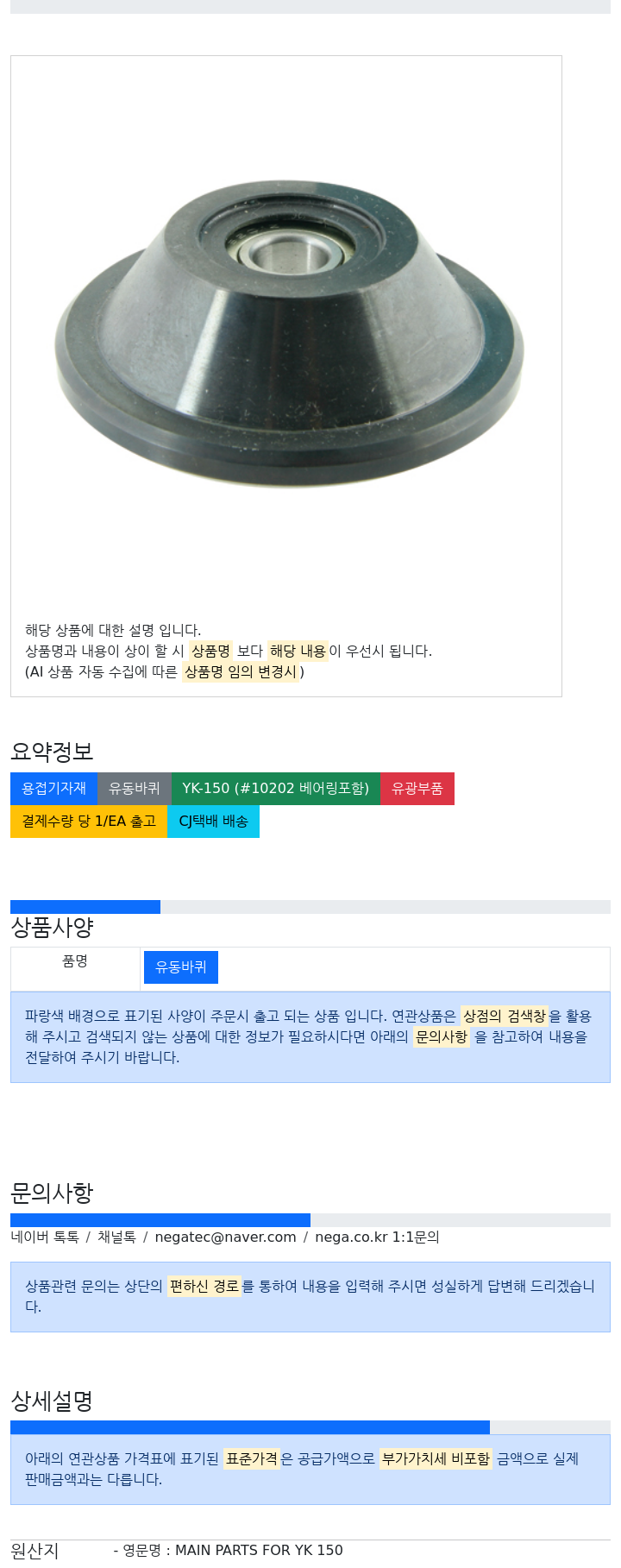Image resolution: width=621 pixels, height=1568 pixels.
Task: Open the 네이버 톡톡 contact link
Action: tap(45, 1237)
